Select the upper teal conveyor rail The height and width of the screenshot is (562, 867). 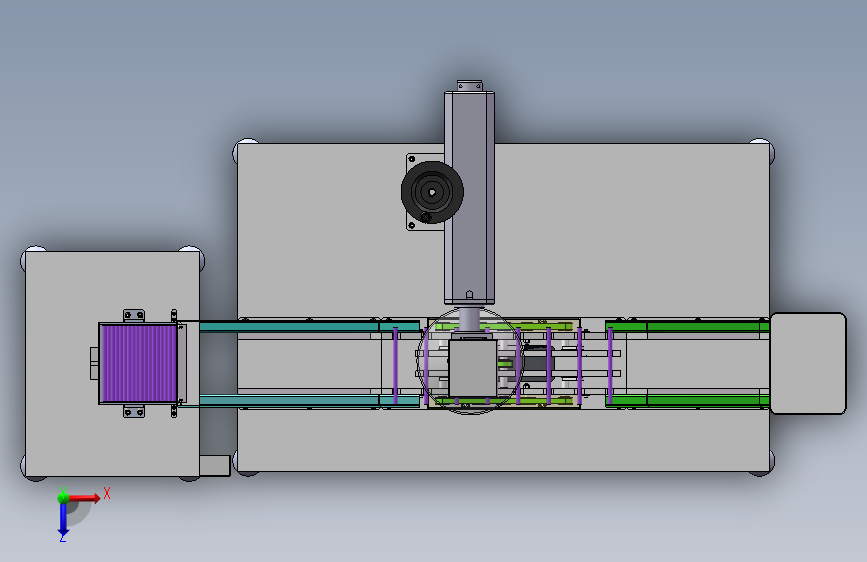(x=310, y=327)
